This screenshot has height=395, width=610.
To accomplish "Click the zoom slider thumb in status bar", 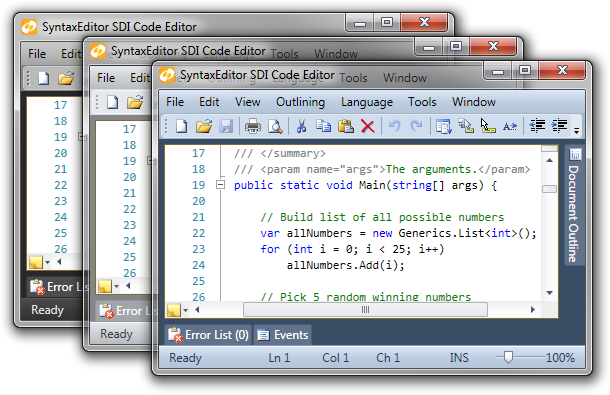I will (508, 357).
